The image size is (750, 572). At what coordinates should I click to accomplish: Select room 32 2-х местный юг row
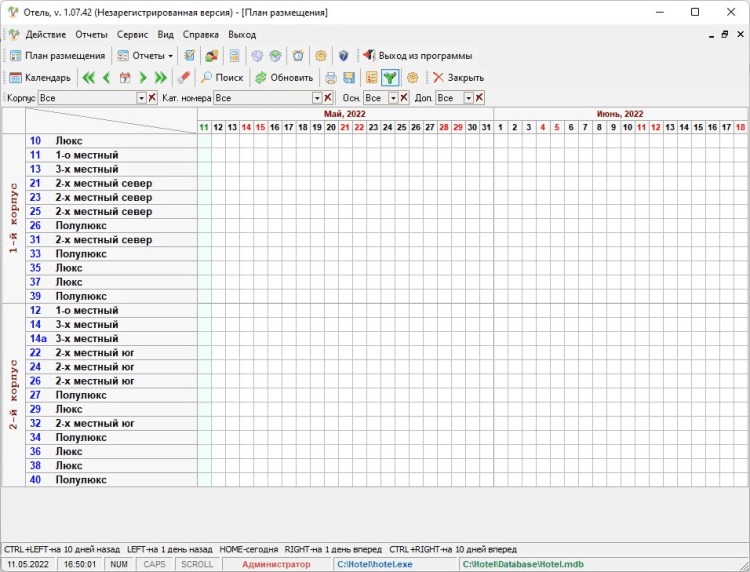pos(111,423)
